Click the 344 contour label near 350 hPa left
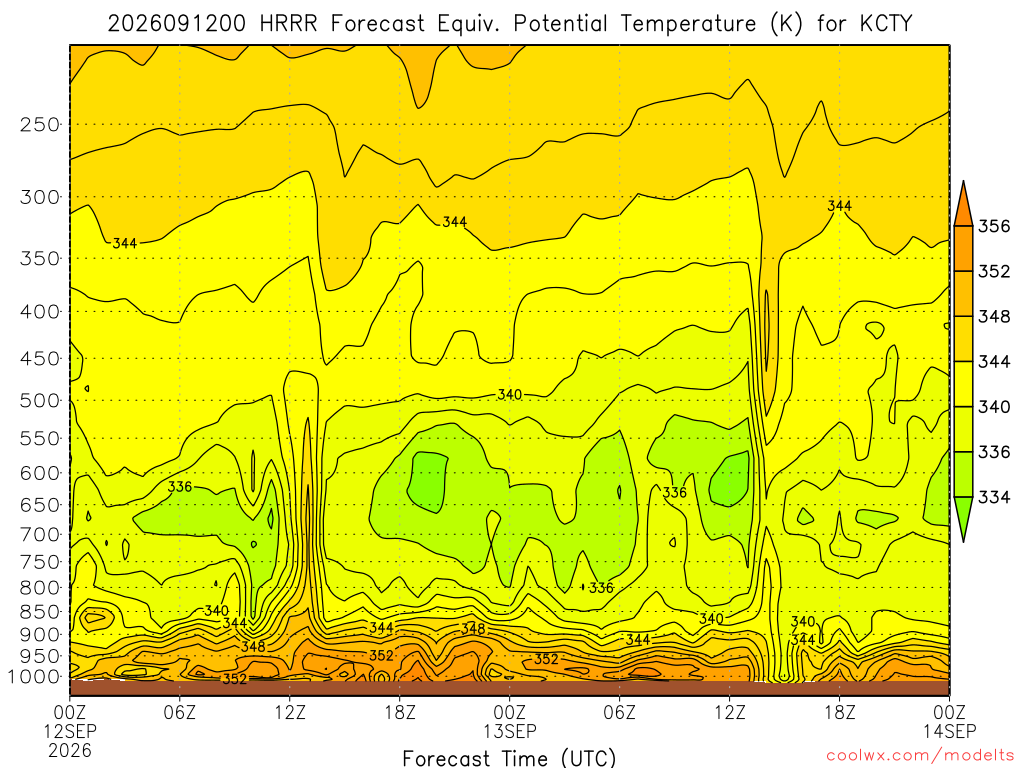 (x=125, y=244)
